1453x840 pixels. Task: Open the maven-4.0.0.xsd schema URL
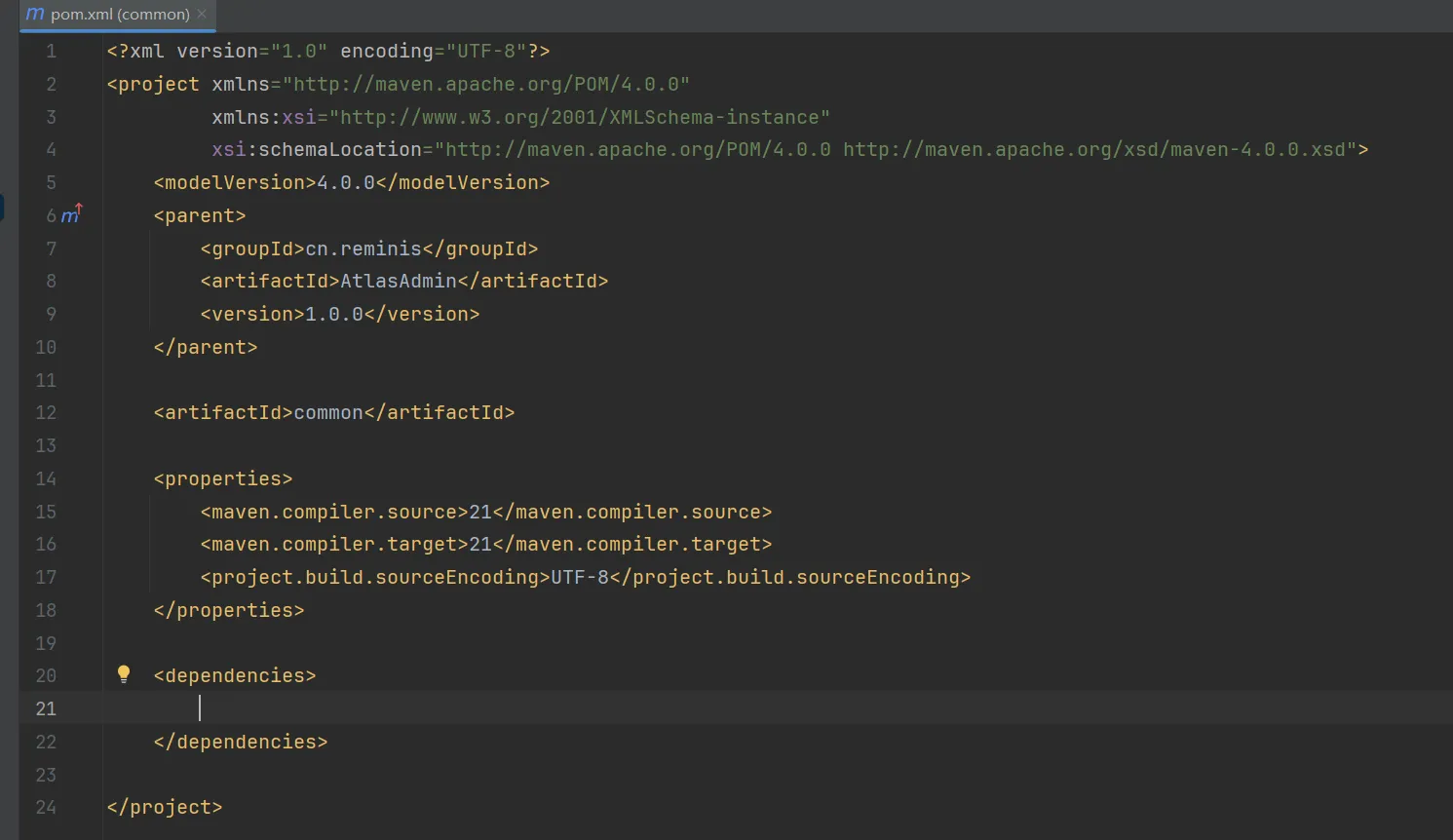(1099, 150)
